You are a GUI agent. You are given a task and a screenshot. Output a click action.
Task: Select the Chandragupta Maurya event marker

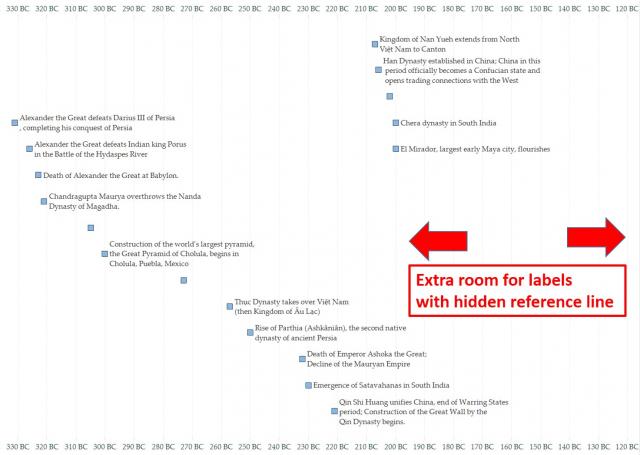point(44,201)
